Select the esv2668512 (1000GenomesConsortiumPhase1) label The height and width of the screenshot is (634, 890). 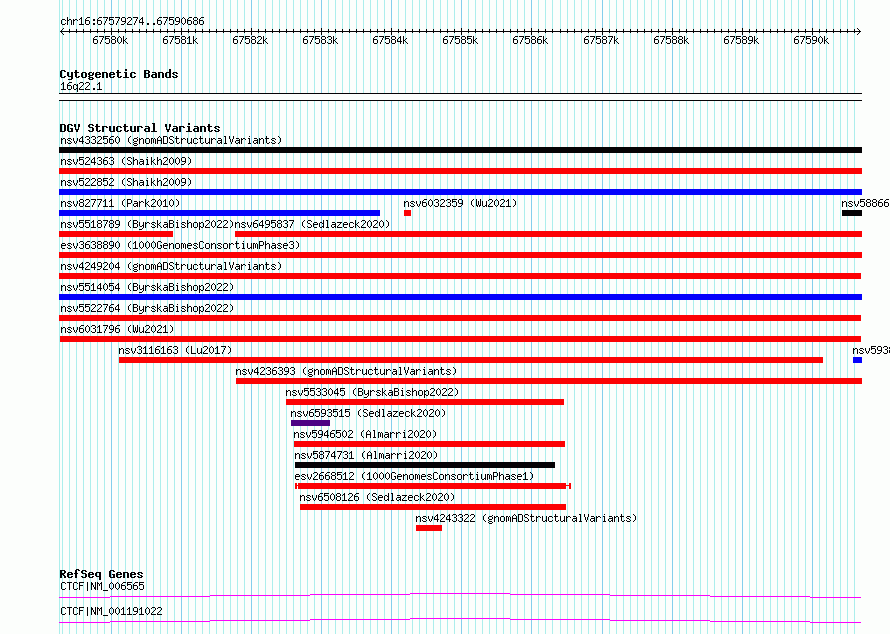[x=414, y=476]
